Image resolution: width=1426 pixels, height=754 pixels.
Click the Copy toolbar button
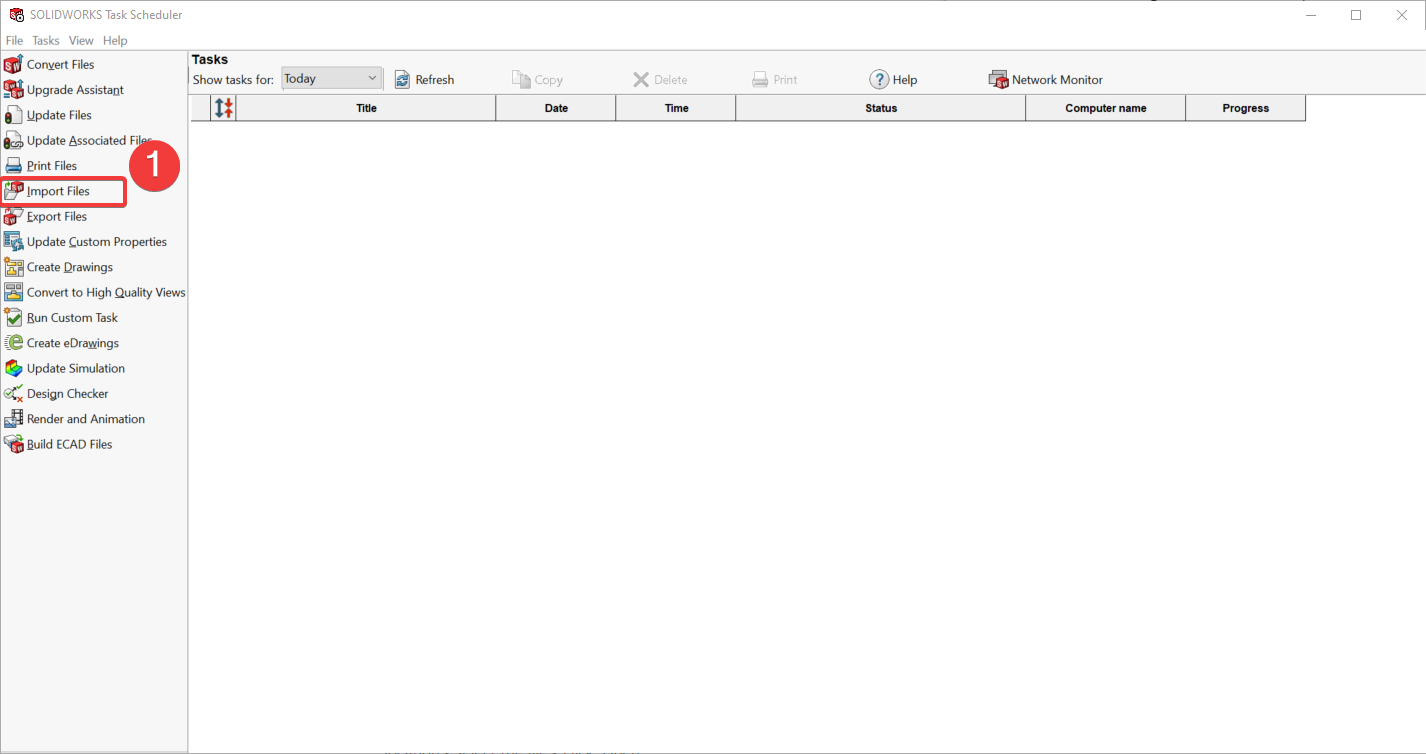click(x=537, y=80)
